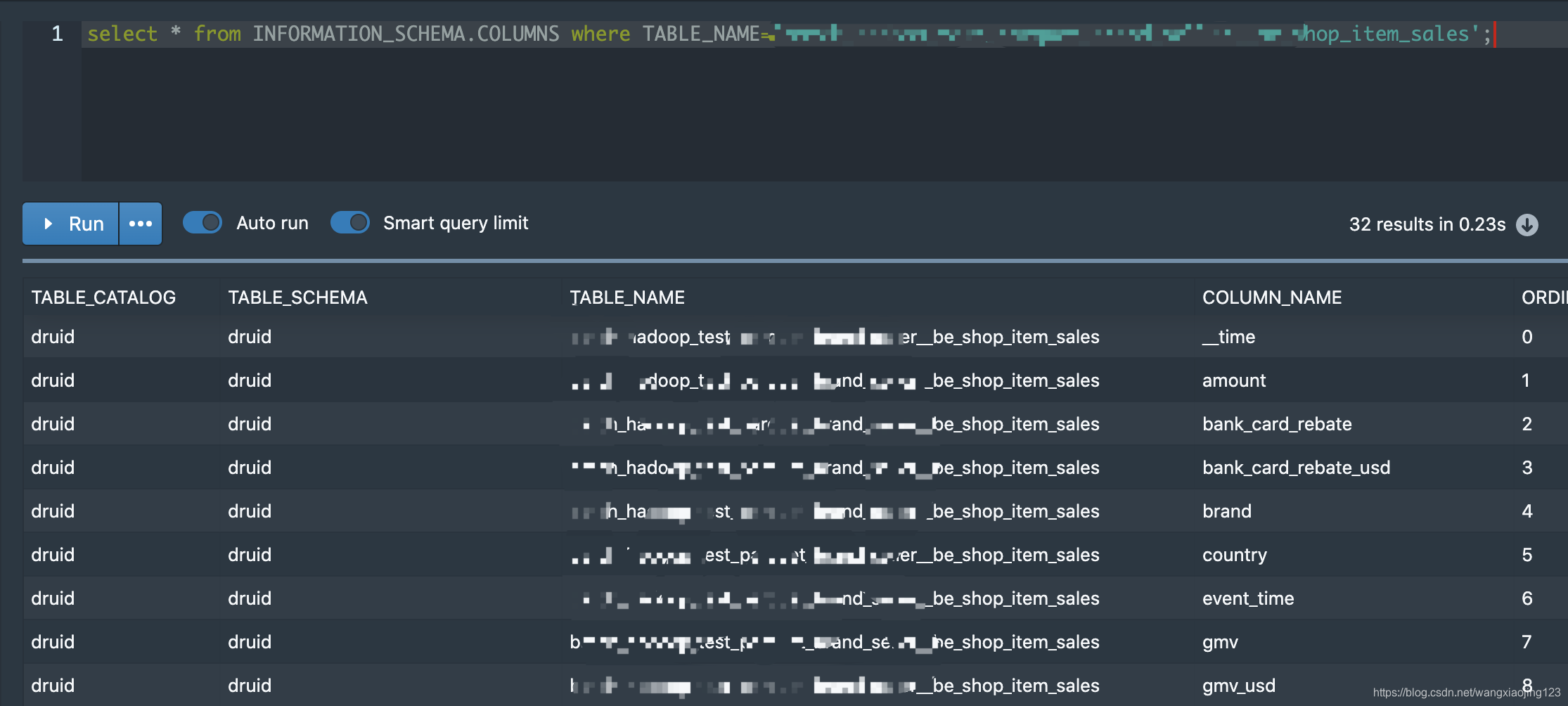The image size is (1568, 706).
Task: Click 'INFORMATION_SCHEMA.COLUMNS' in the query
Action: click(x=406, y=34)
